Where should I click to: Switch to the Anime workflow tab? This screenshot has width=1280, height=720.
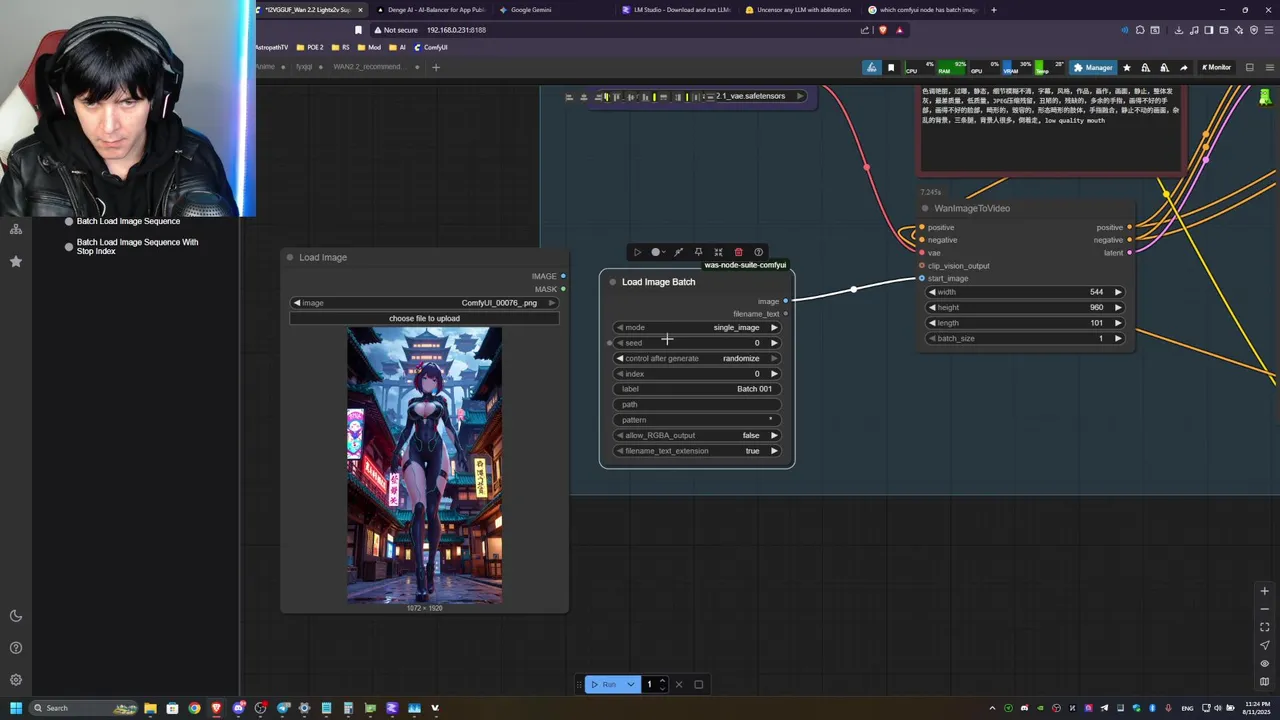click(265, 67)
